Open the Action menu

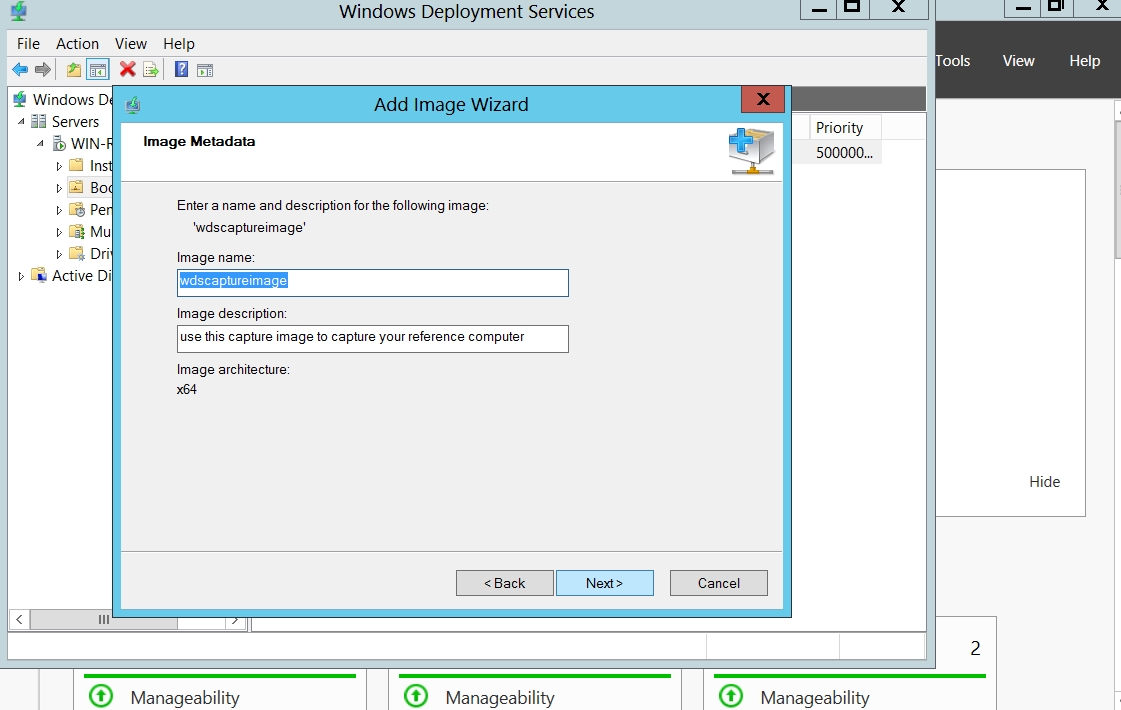pos(77,44)
